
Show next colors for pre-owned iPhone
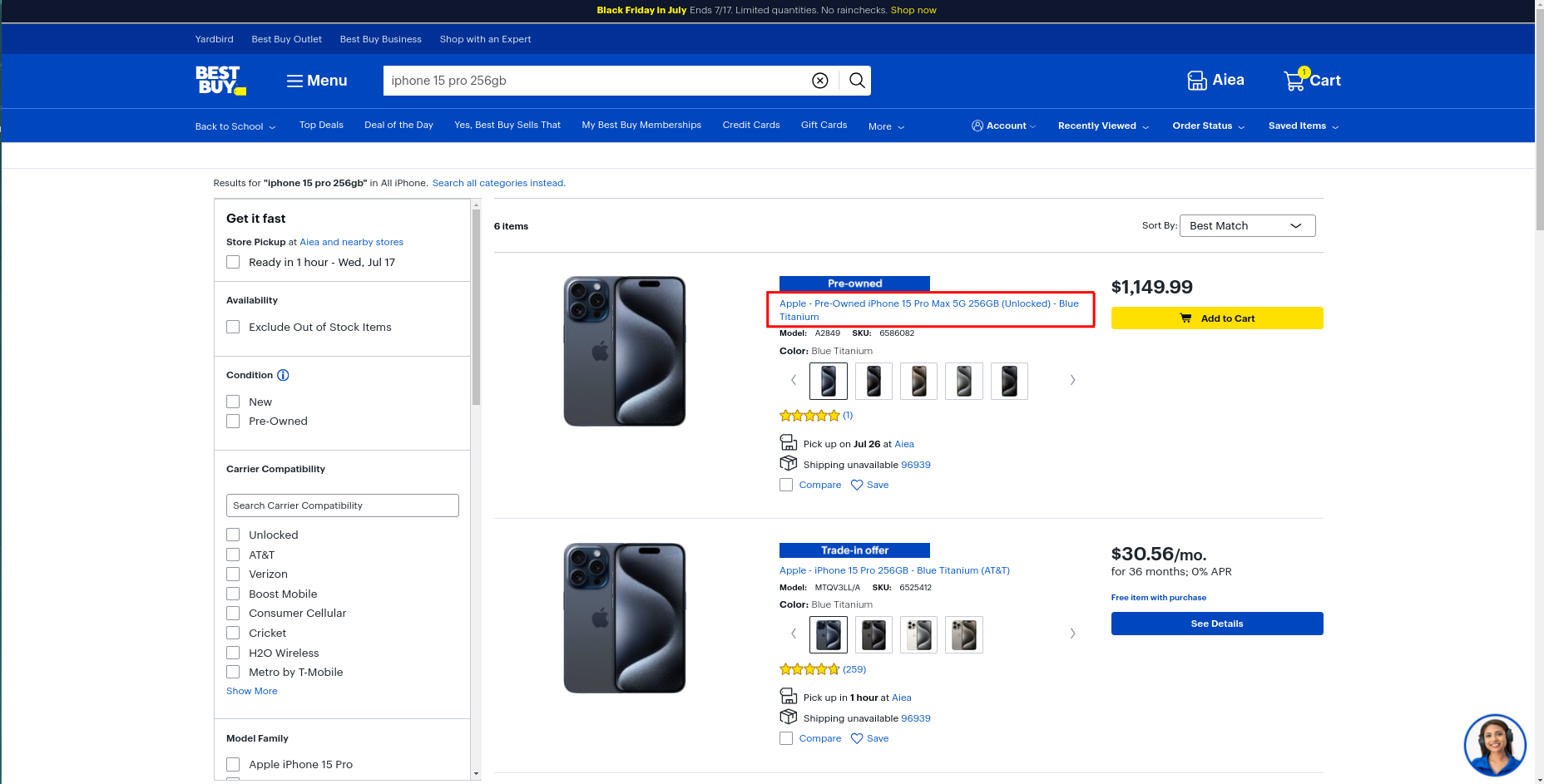1072,380
